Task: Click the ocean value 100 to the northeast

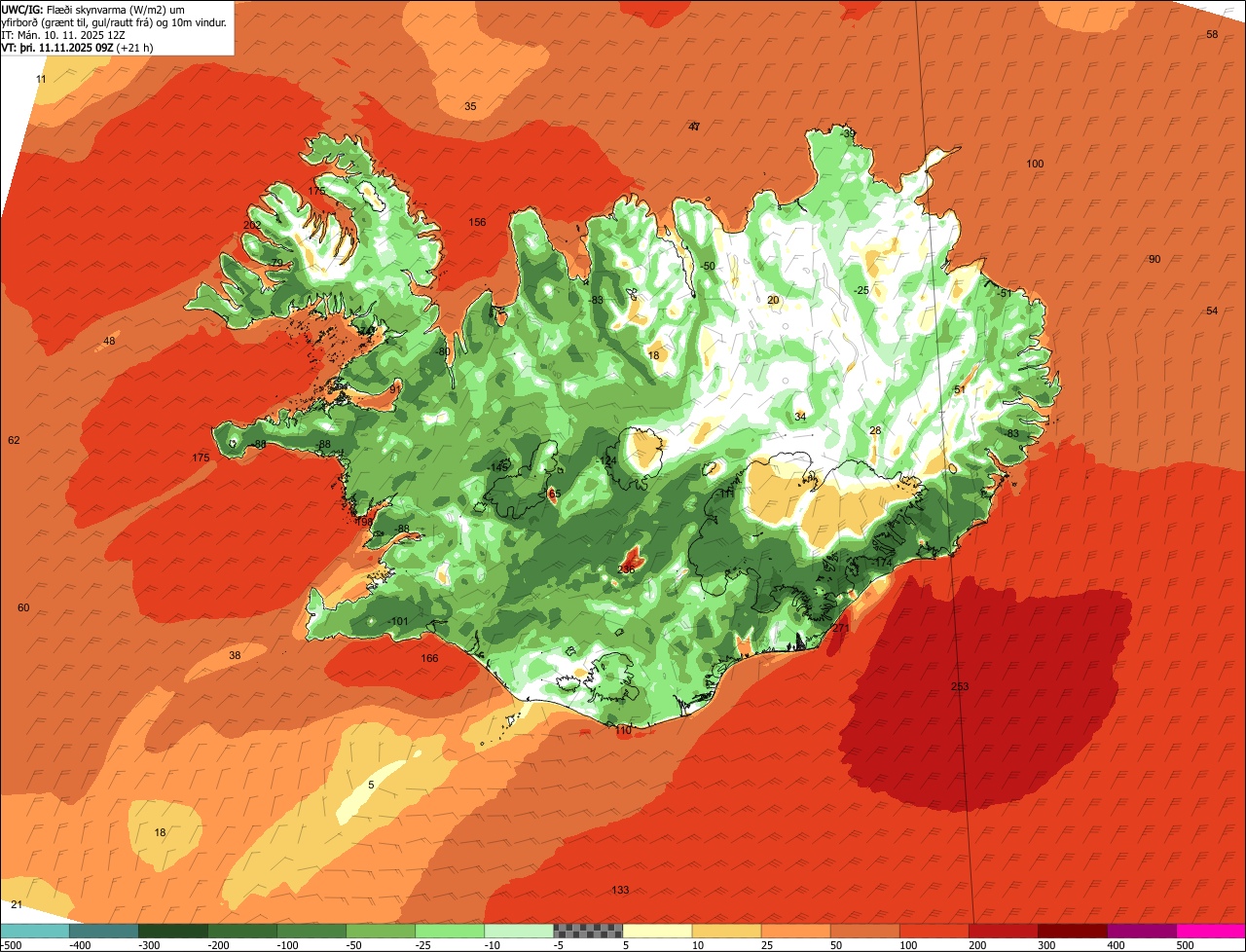Action: [1035, 165]
